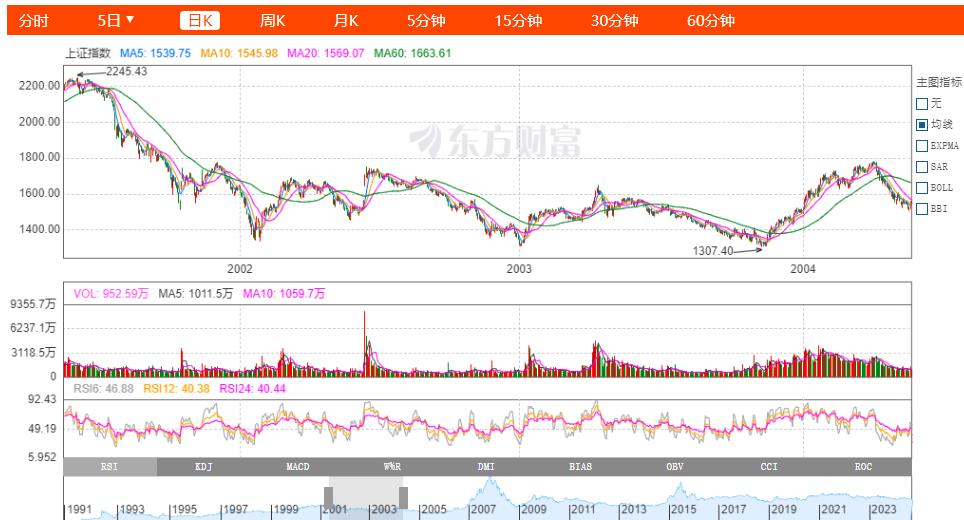Click the MA10: 1545.98 legend value
Viewport: 964px width, 520px height.
[239, 53]
